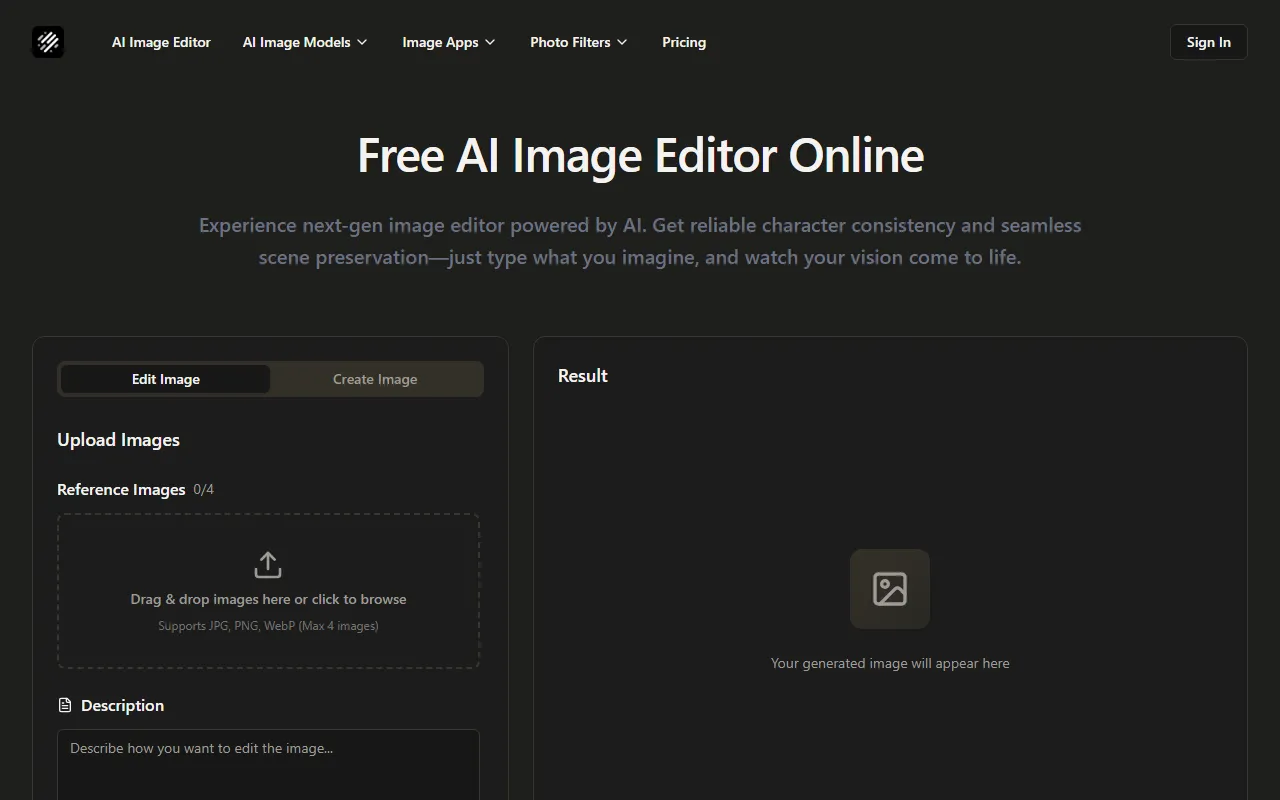Expand the AI Image Models chevron

coord(362,42)
